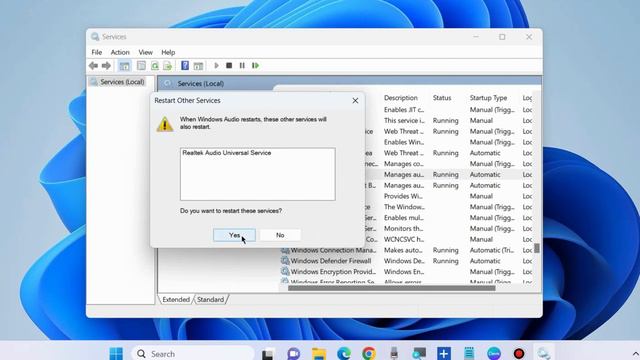Open File Explorer from the taskbar
The width and height of the screenshot is (640, 360).
(x=319, y=353)
